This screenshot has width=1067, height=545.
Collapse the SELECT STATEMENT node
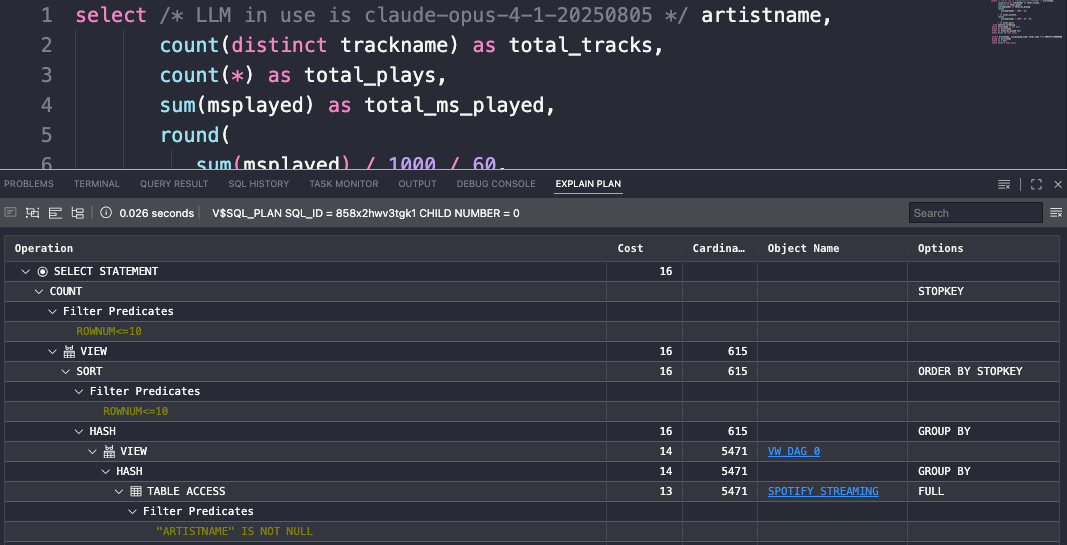[x=25, y=271]
